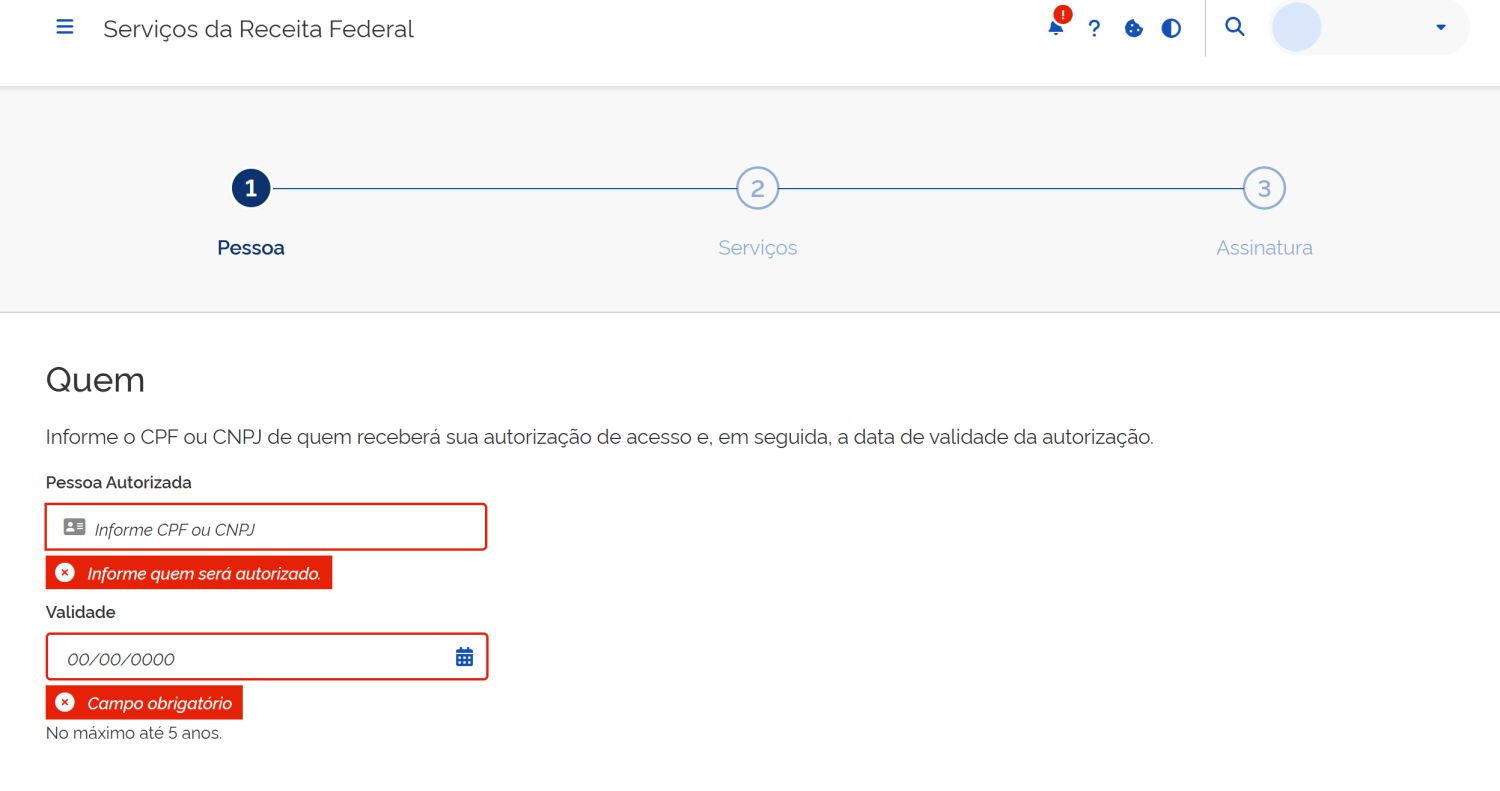Click the search magnifier icon

[x=1234, y=27]
